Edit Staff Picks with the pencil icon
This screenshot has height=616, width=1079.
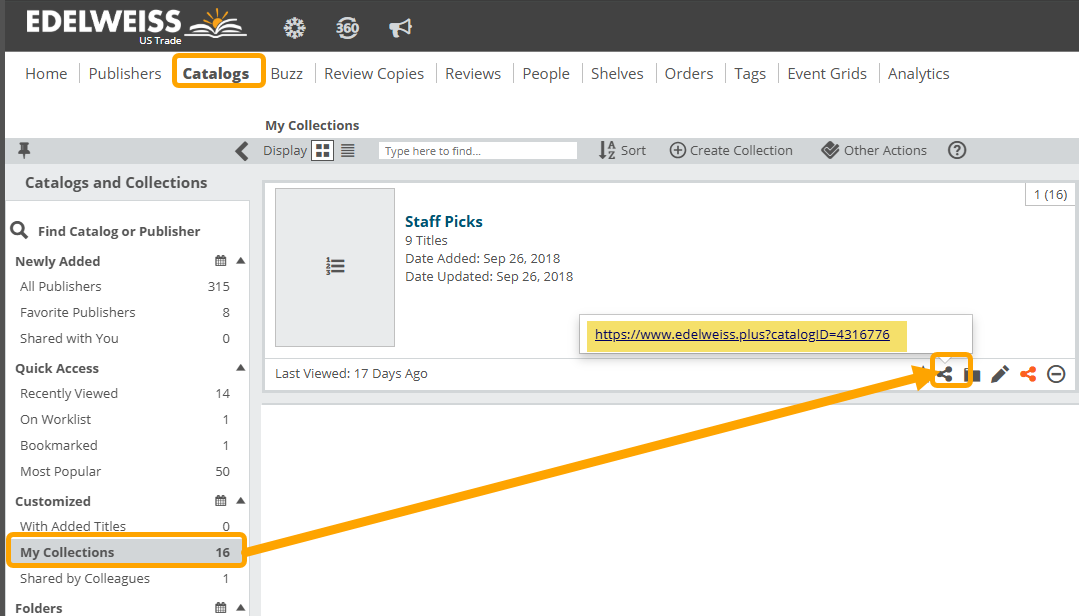click(999, 374)
